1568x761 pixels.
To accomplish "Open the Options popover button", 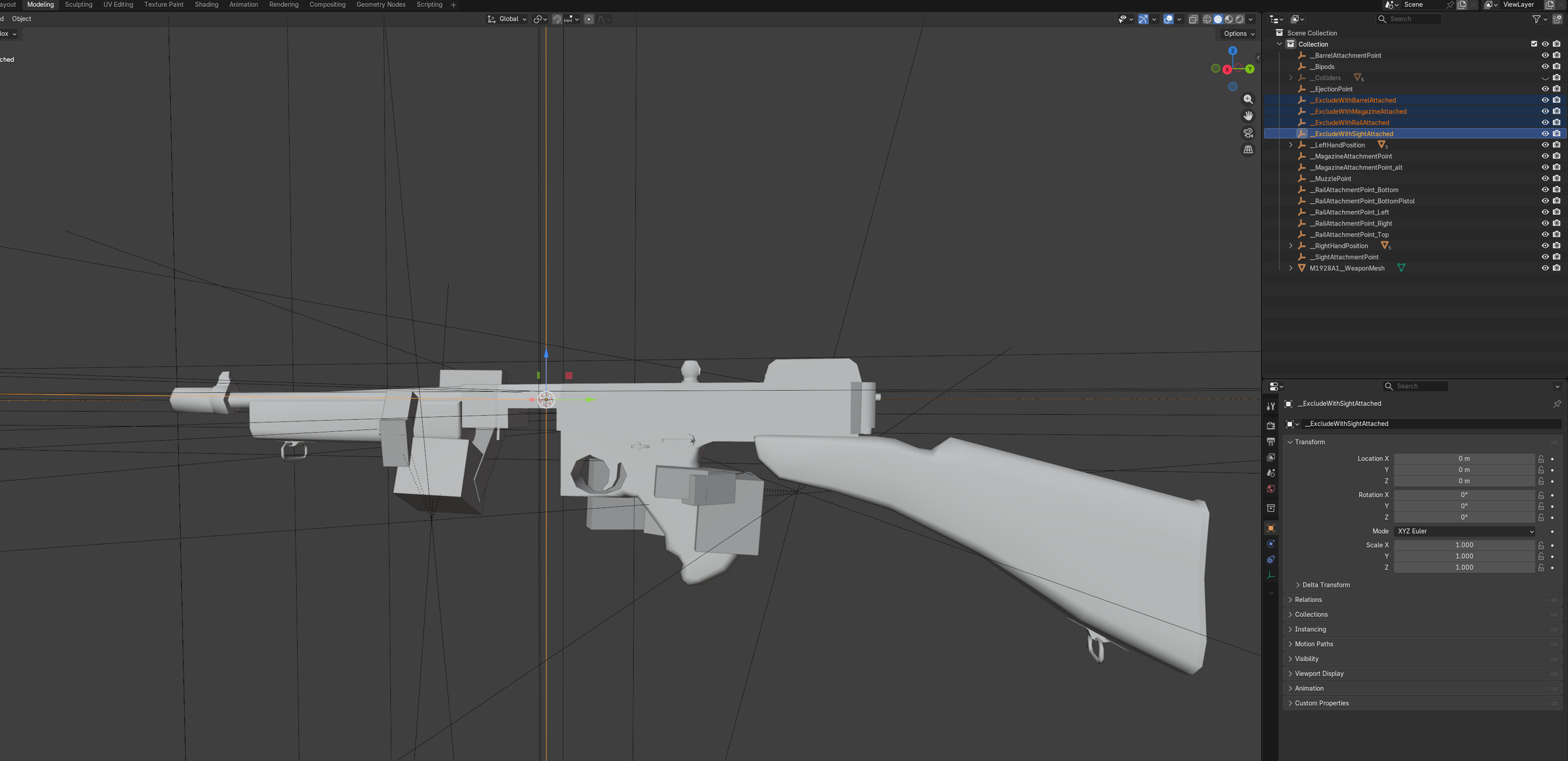I will tap(1239, 34).
